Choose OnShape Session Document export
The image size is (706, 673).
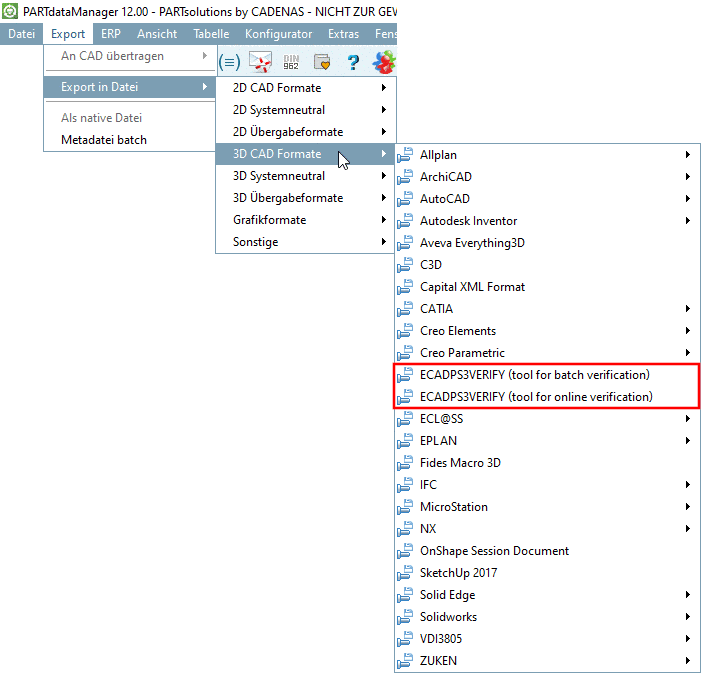click(547, 551)
